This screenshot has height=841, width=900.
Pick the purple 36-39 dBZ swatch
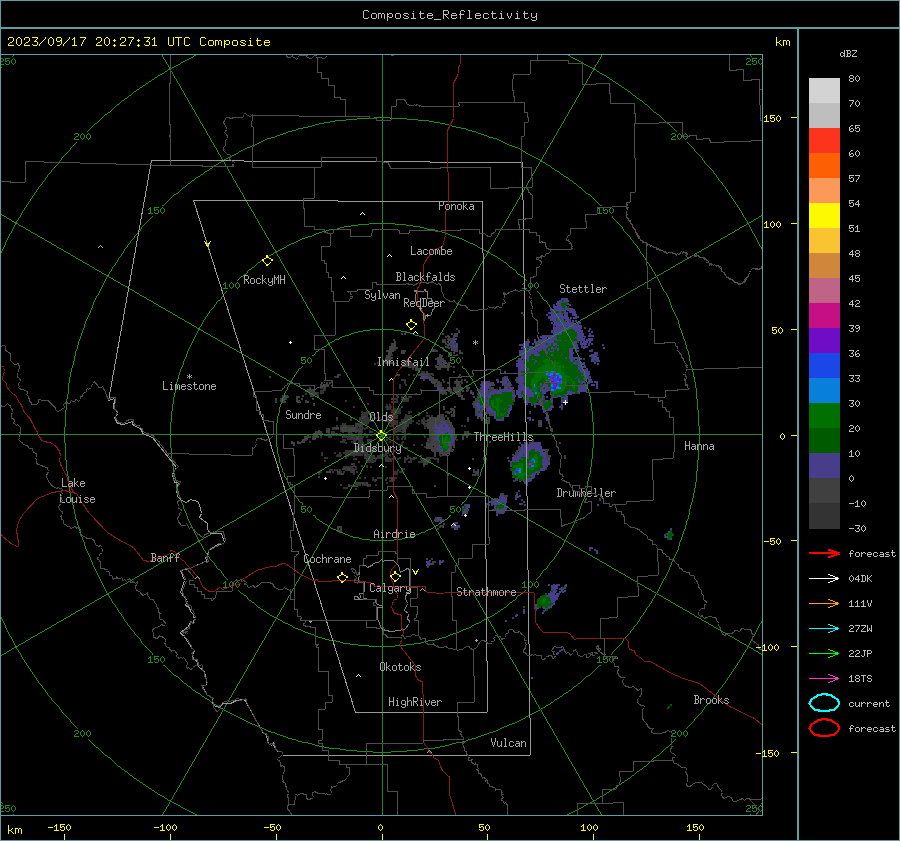point(824,341)
